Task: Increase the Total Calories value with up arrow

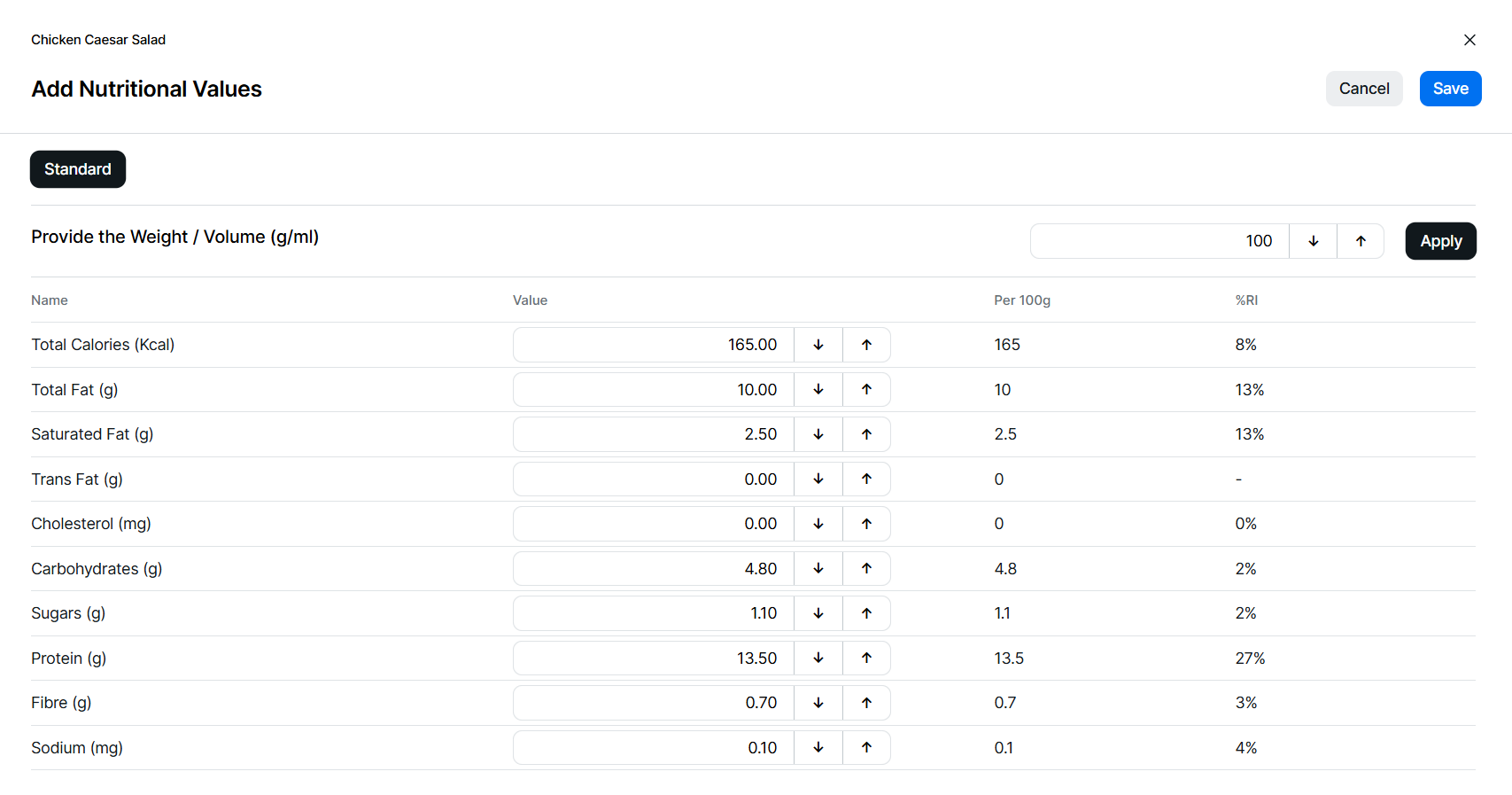Action: pos(866,345)
